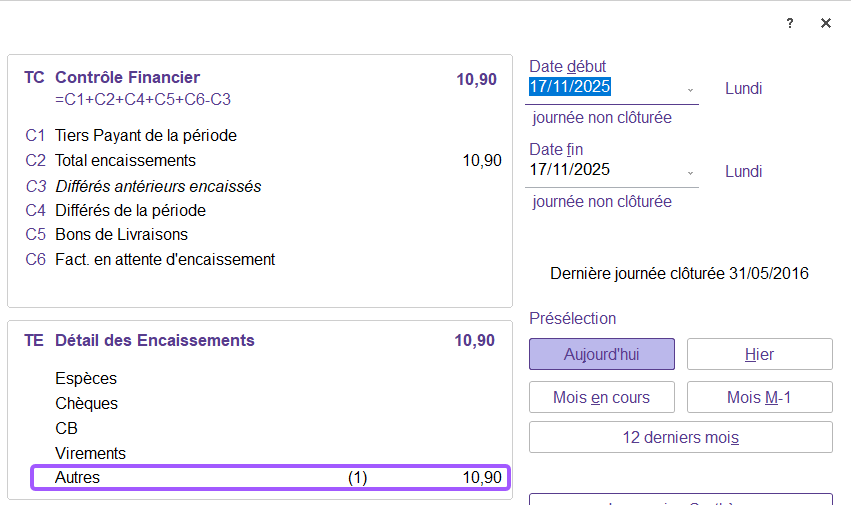This screenshot has width=851, height=505.
Task: Close the financial control dialog
Action: point(826,23)
